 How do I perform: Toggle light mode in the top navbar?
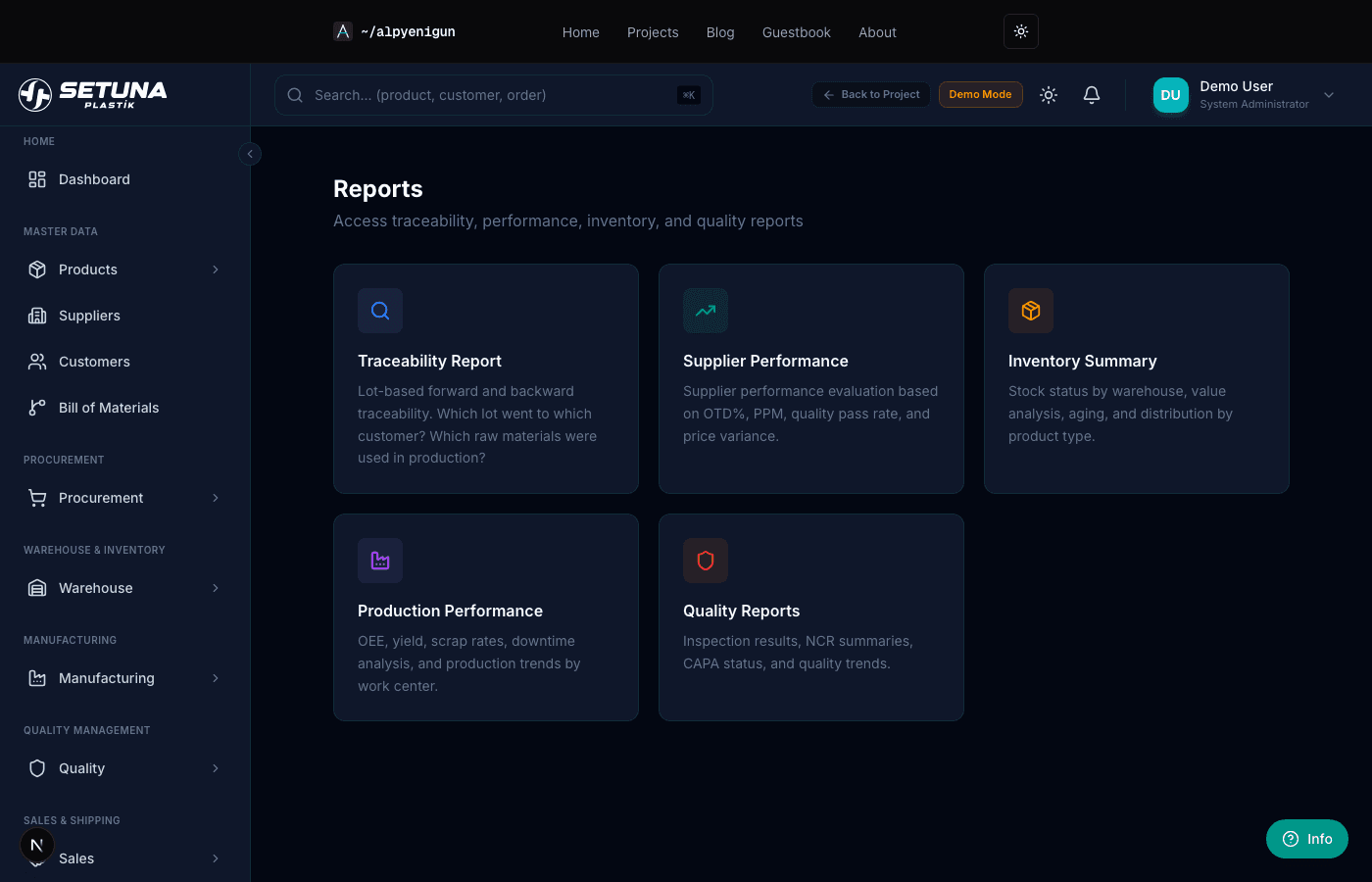(x=1020, y=31)
